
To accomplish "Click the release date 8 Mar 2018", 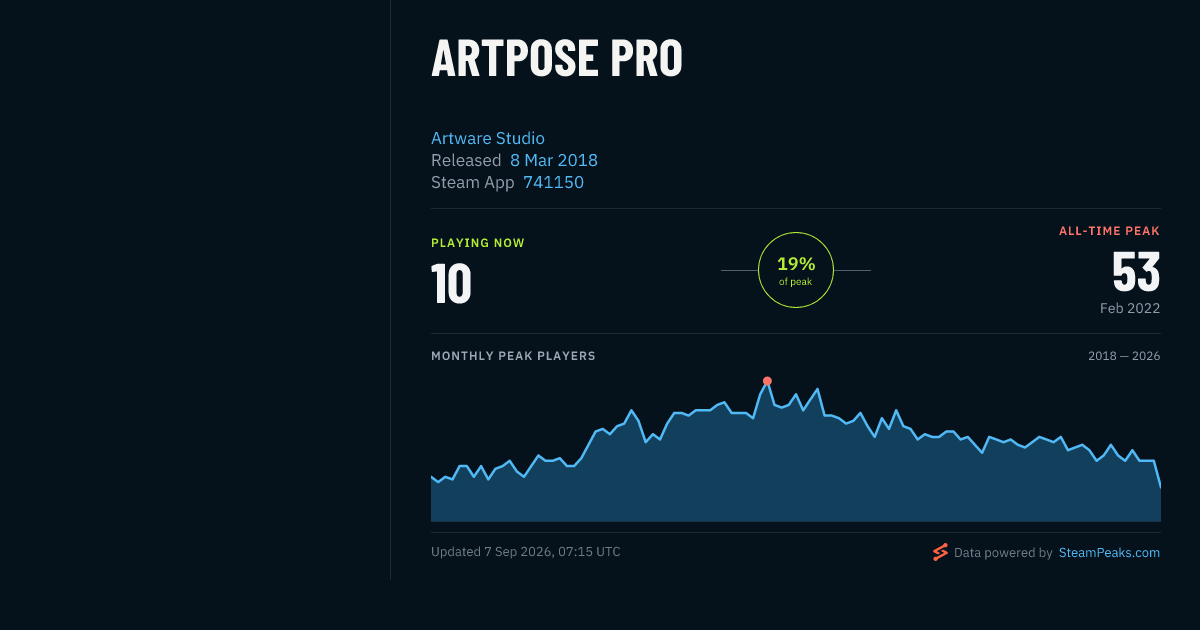I will coord(554,160).
